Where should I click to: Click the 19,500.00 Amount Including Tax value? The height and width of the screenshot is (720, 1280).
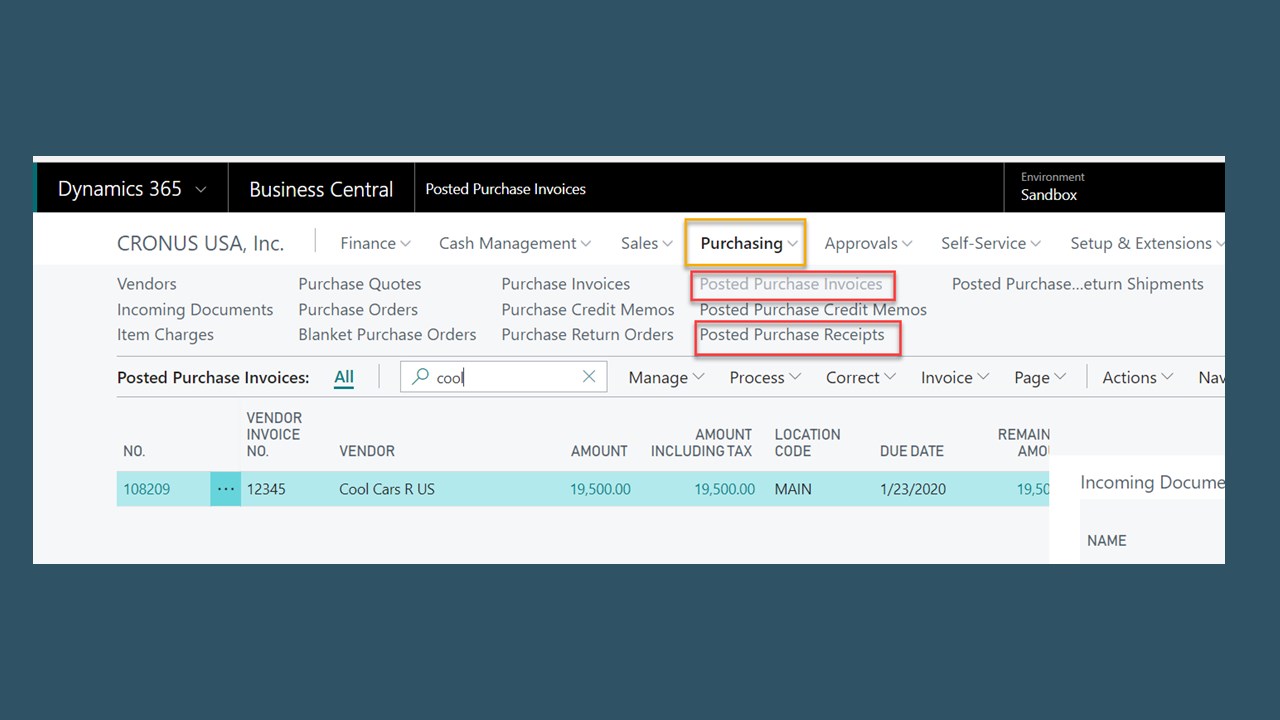pyautogui.click(x=725, y=489)
